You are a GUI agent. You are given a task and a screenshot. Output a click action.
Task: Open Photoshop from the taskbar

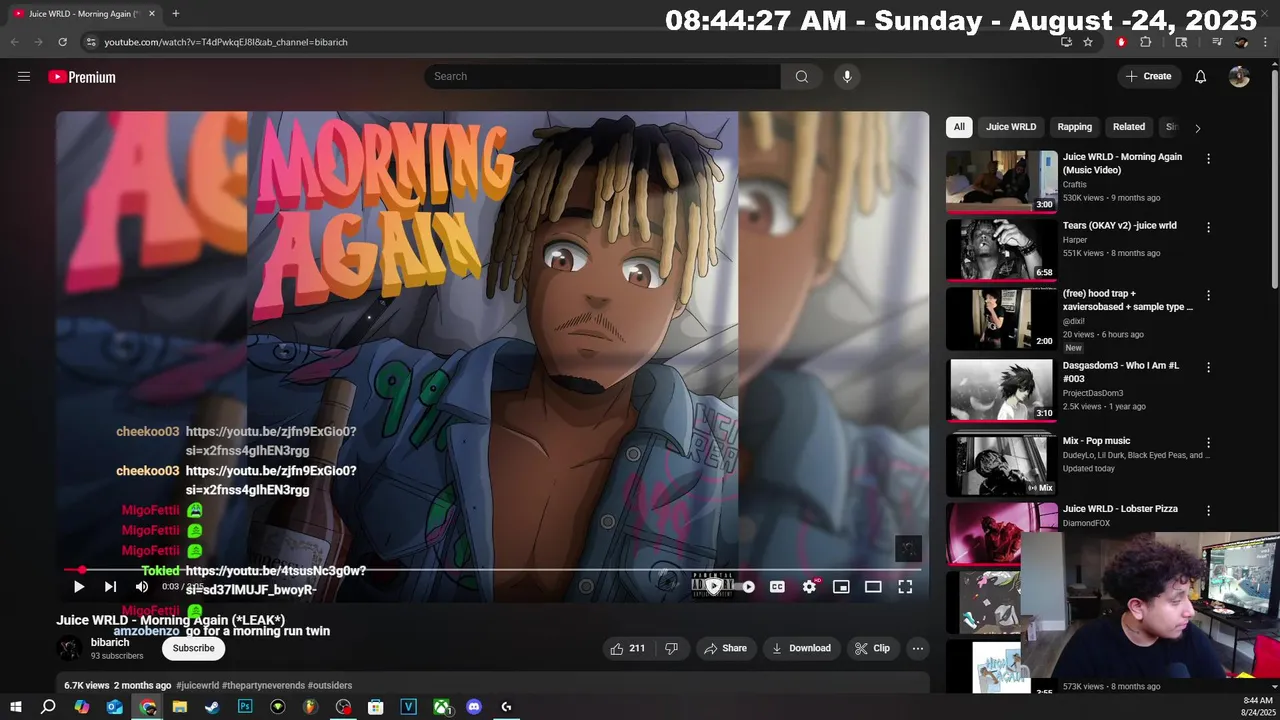coord(245,707)
